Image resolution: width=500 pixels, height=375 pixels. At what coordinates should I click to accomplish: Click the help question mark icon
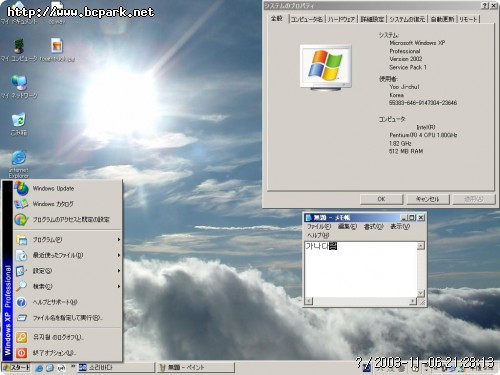pyautogui.click(x=21, y=302)
